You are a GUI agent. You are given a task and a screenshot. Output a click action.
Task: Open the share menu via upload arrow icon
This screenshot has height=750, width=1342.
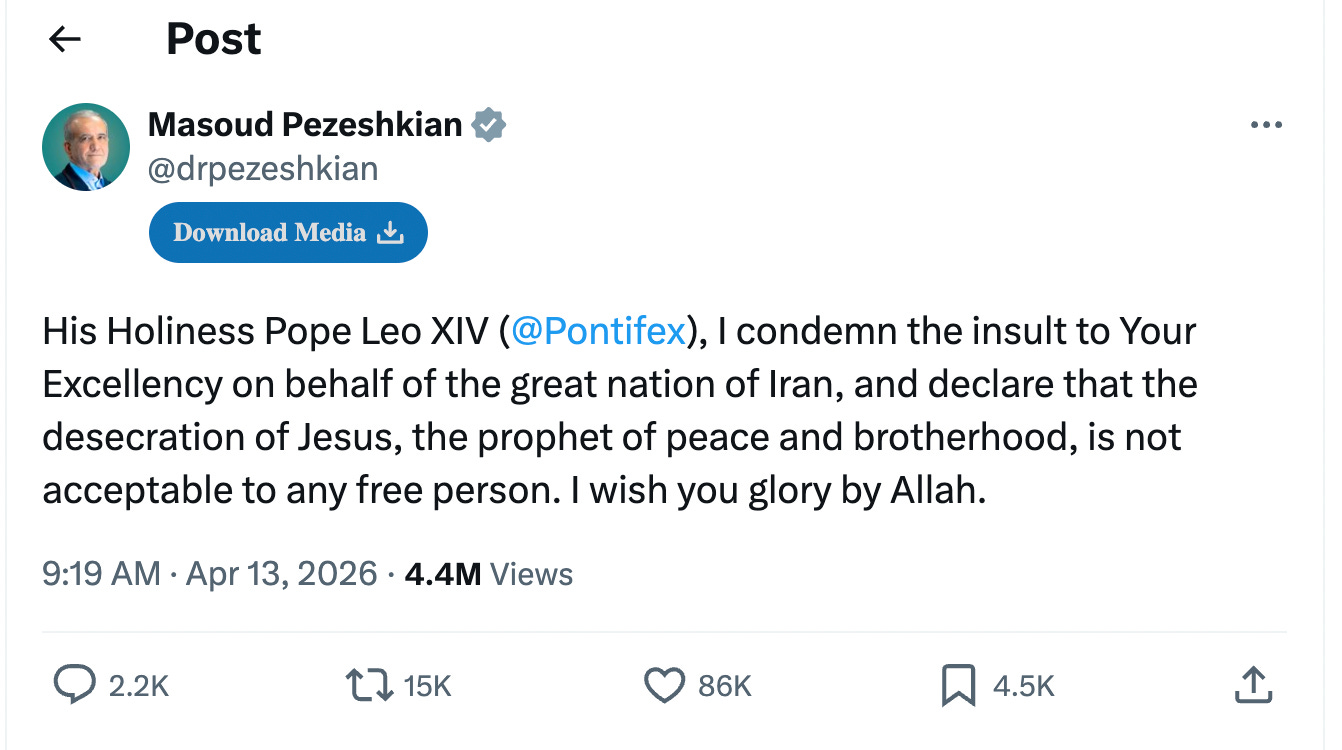pyautogui.click(x=1254, y=686)
